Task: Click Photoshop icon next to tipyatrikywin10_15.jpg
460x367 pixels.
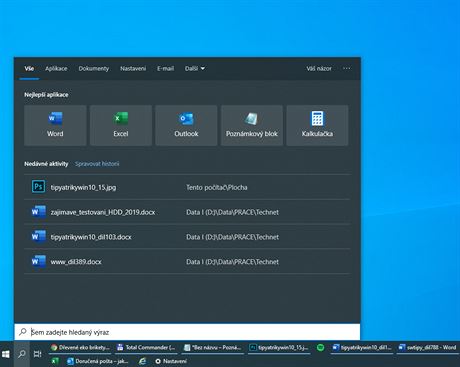Action: pyautogui.click(x=38, y=187)
